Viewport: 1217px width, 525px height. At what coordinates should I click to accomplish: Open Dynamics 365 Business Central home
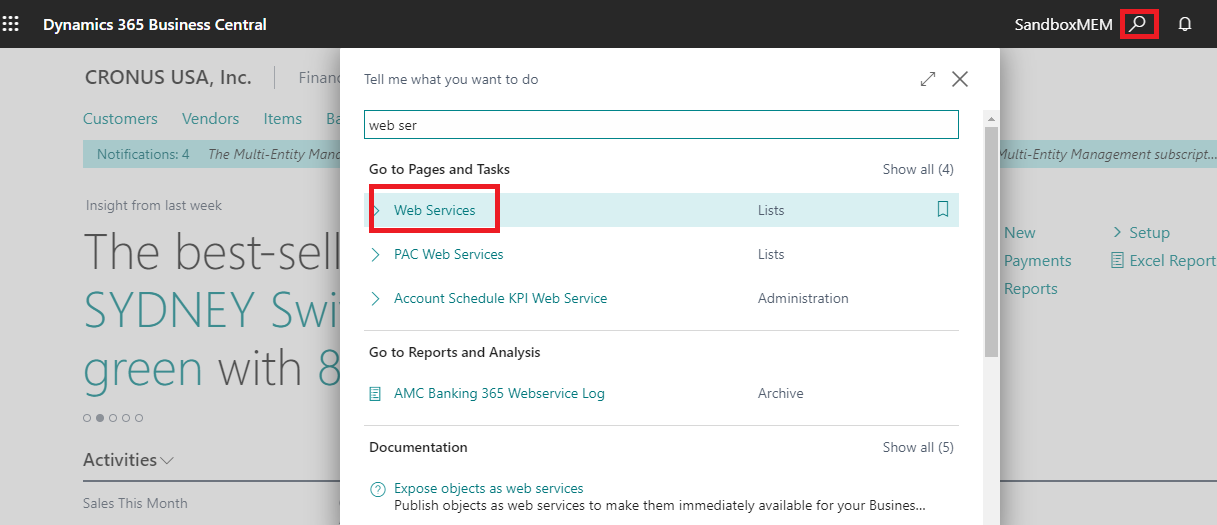pos(155,24)
